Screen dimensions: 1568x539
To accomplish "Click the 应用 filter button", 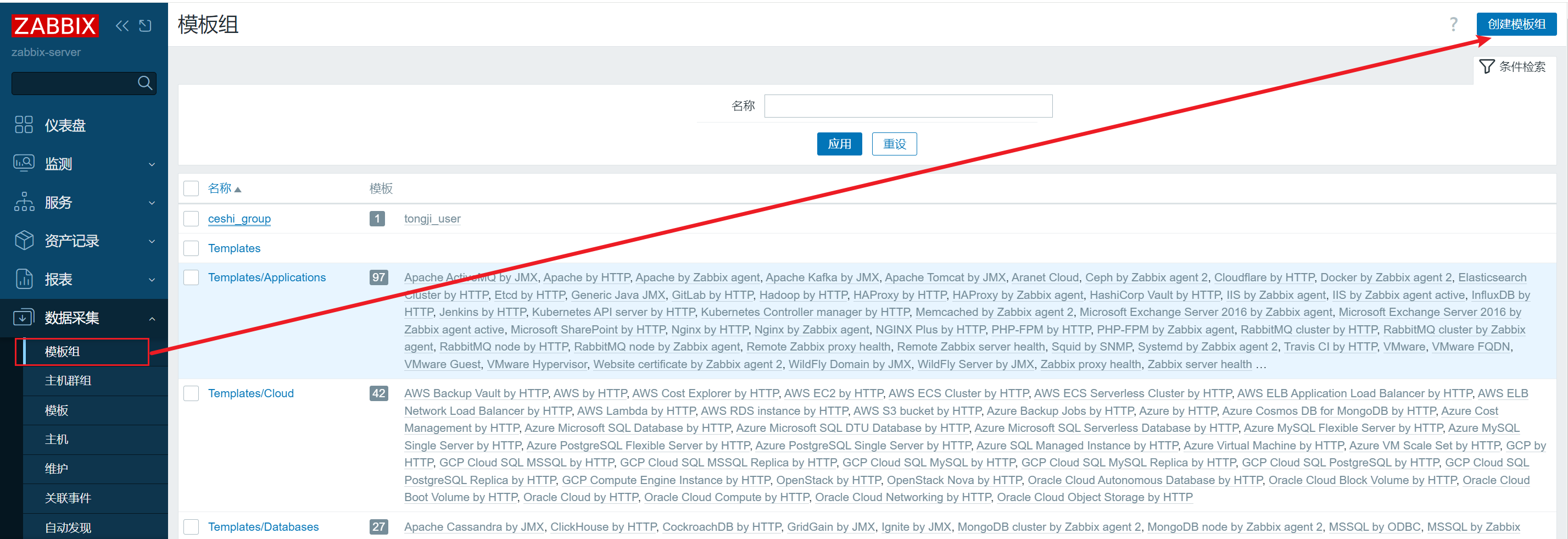I will (839, 144).
